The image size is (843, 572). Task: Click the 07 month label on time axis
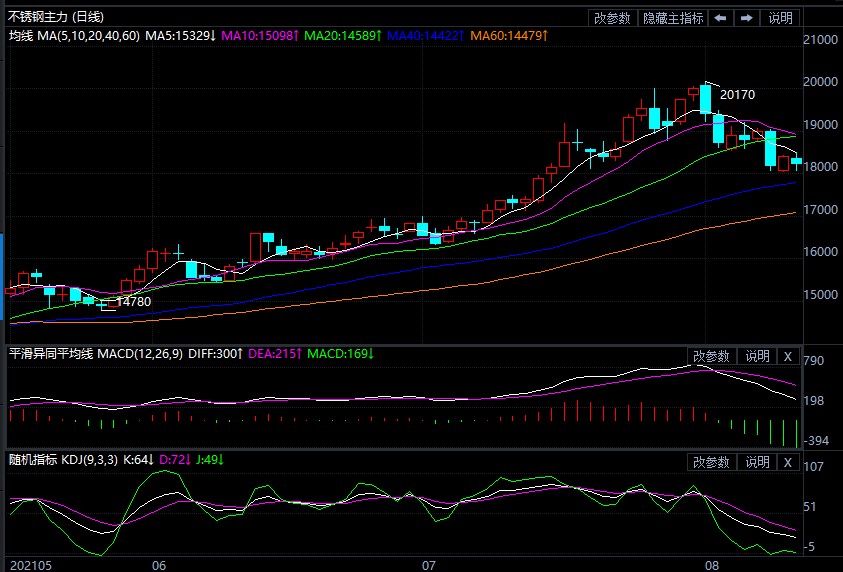click(x=429, y=565)
